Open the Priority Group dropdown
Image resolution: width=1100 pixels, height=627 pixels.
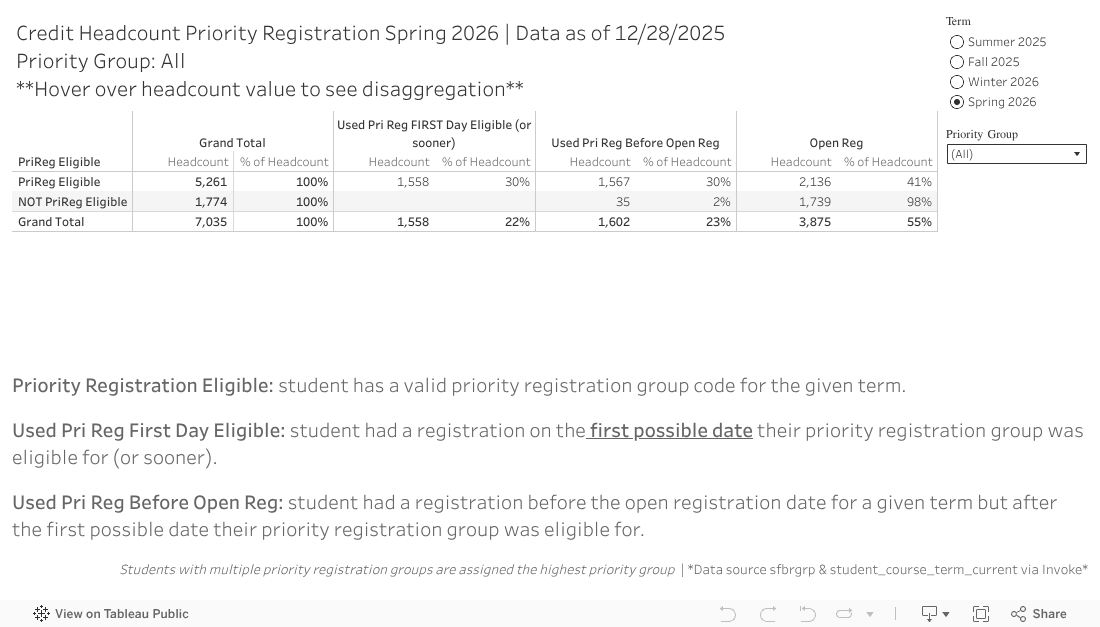1016,154
